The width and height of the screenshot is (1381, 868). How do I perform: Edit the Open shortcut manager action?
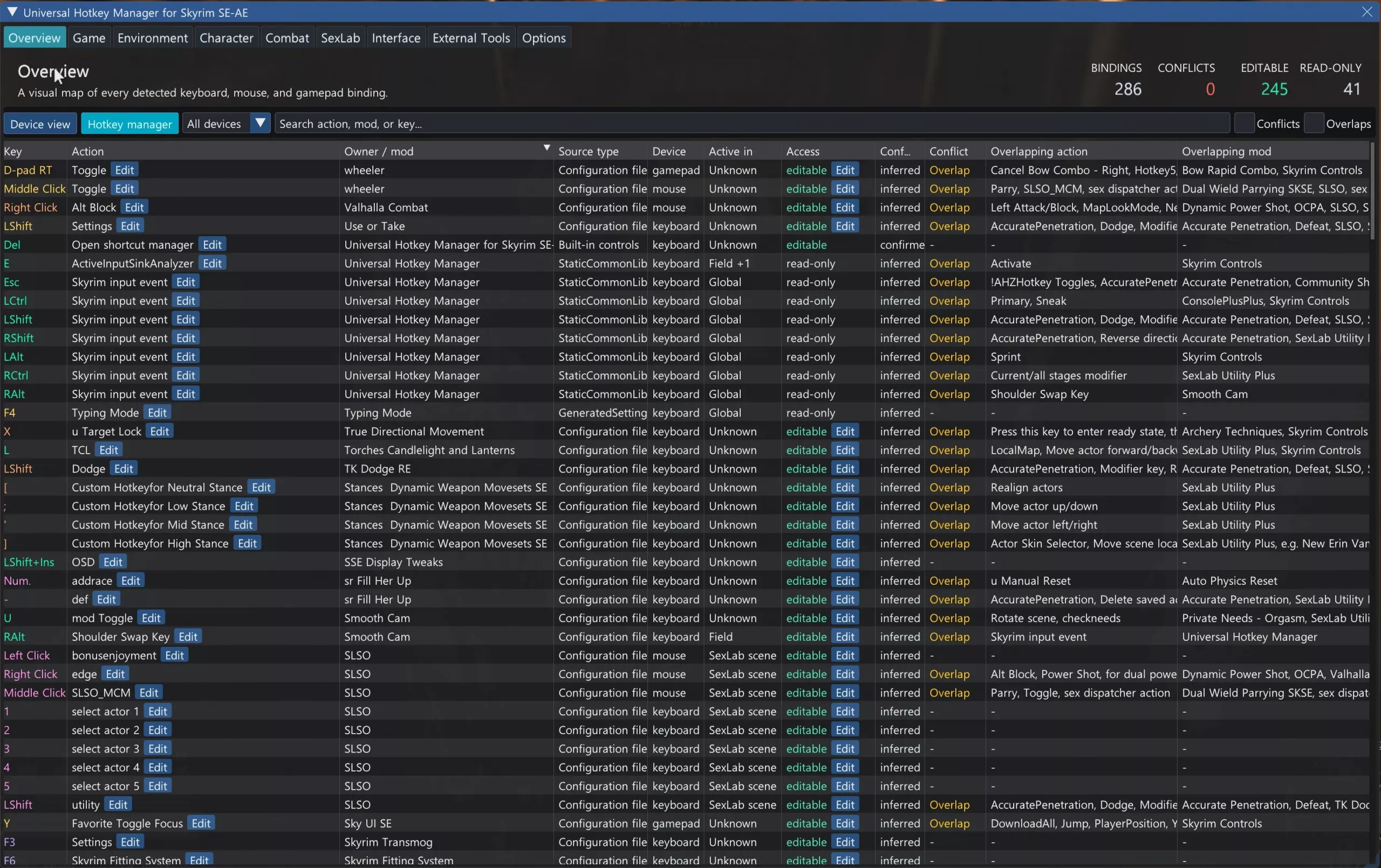212,244
